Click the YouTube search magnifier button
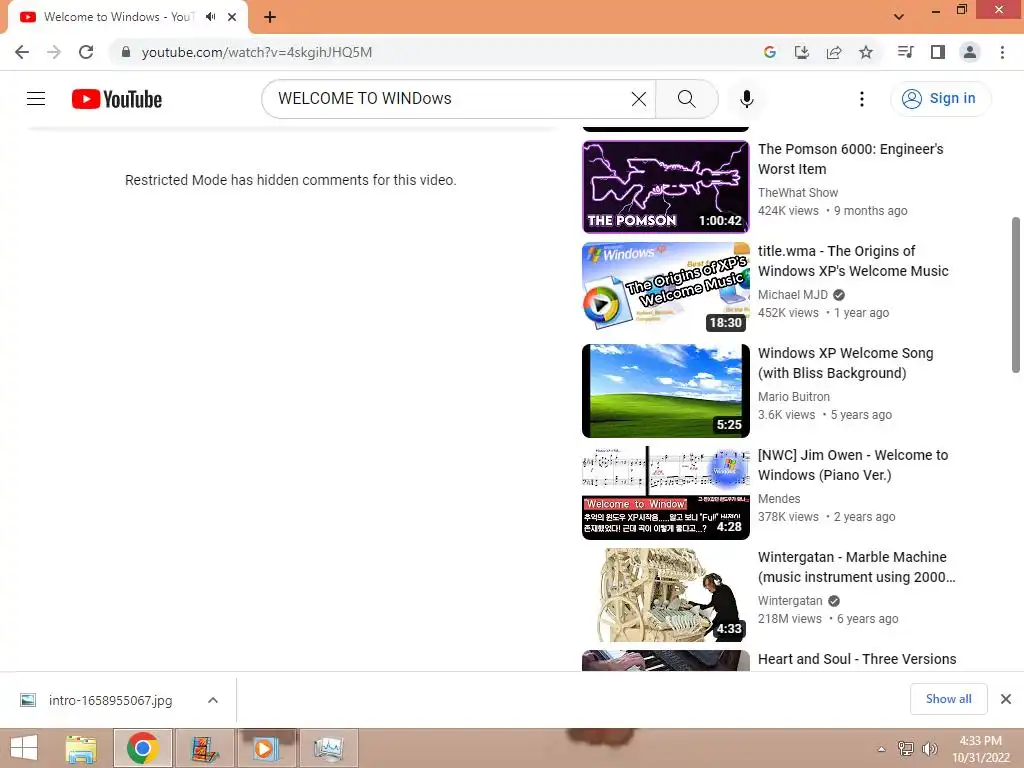The width and height of the screenshot is (1024, 768). coord(686,99)
